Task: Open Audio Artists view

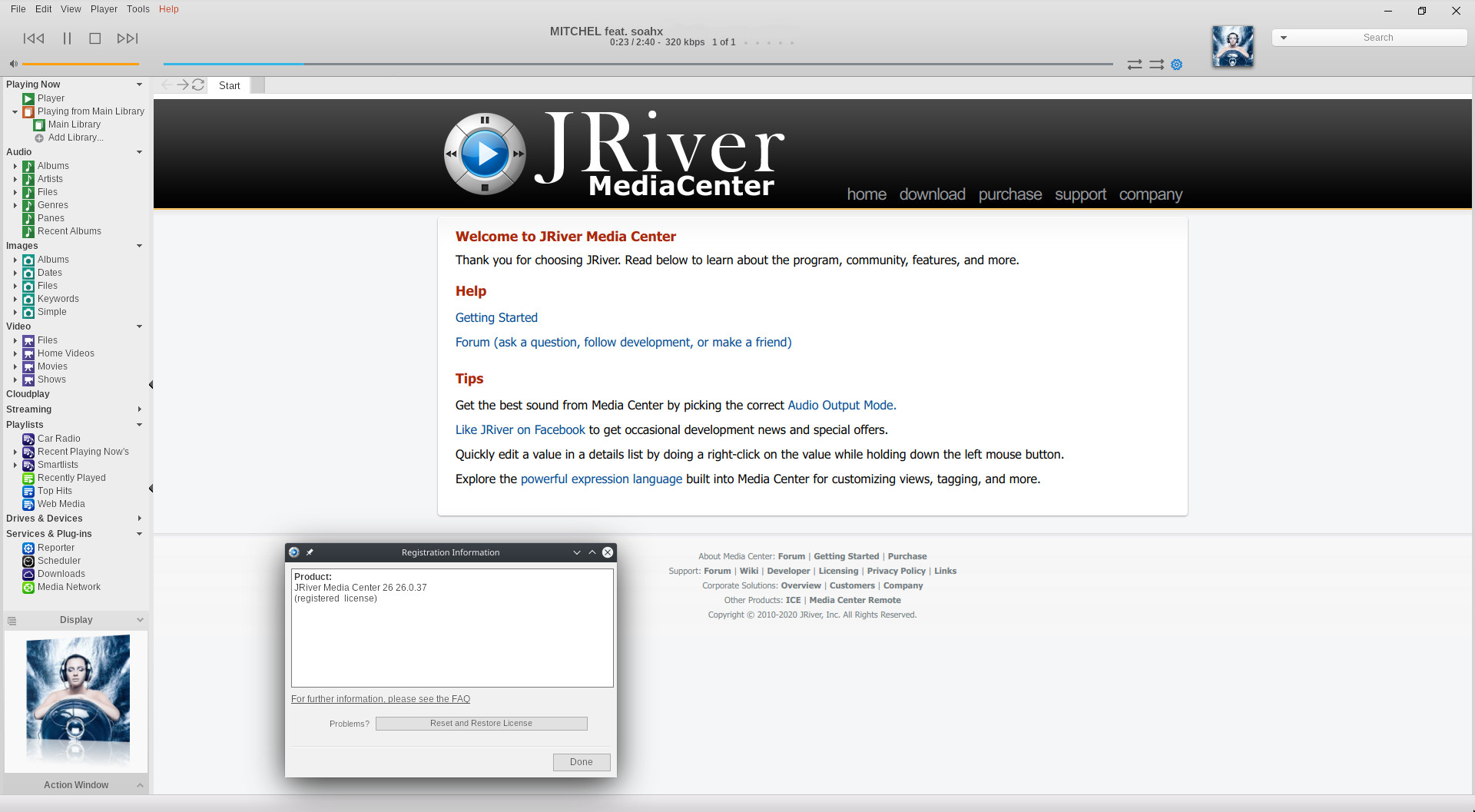Action: pyautogui.click(x=50, y=179)
